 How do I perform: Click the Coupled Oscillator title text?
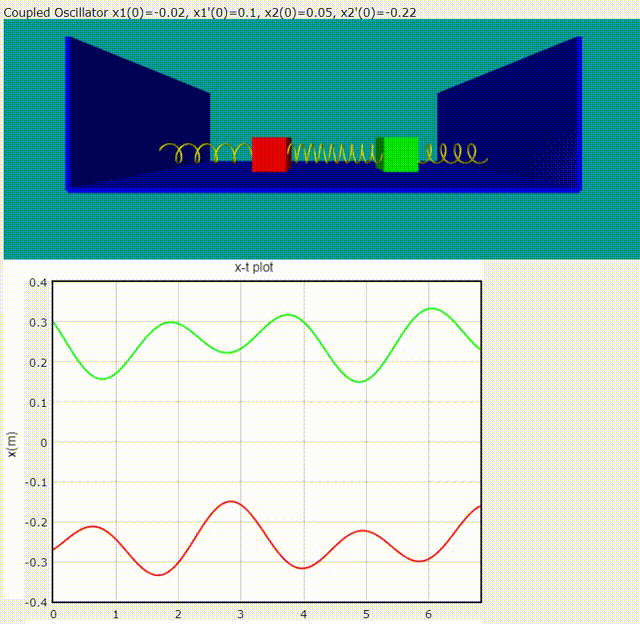pyautogui.click(x=210, y=13)
